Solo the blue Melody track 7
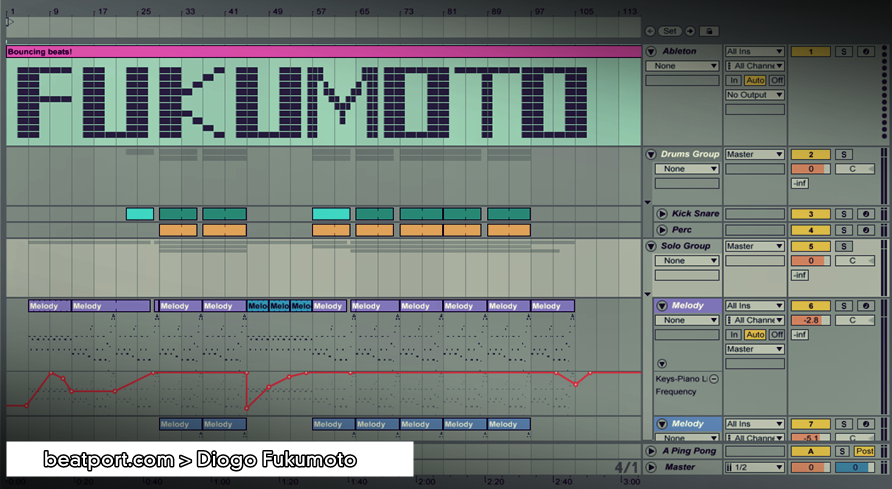Screen dimensions: 892x489 [x=844, y=424]
